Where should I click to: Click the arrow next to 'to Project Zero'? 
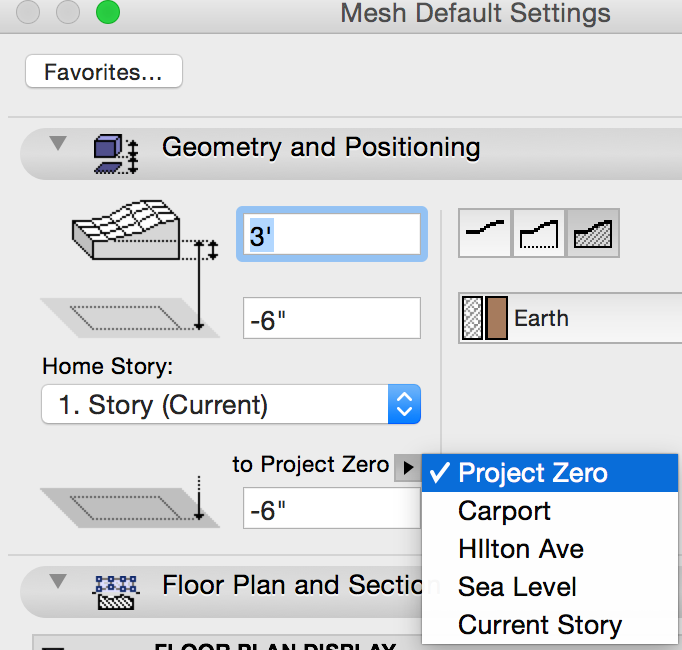point(407,466)
